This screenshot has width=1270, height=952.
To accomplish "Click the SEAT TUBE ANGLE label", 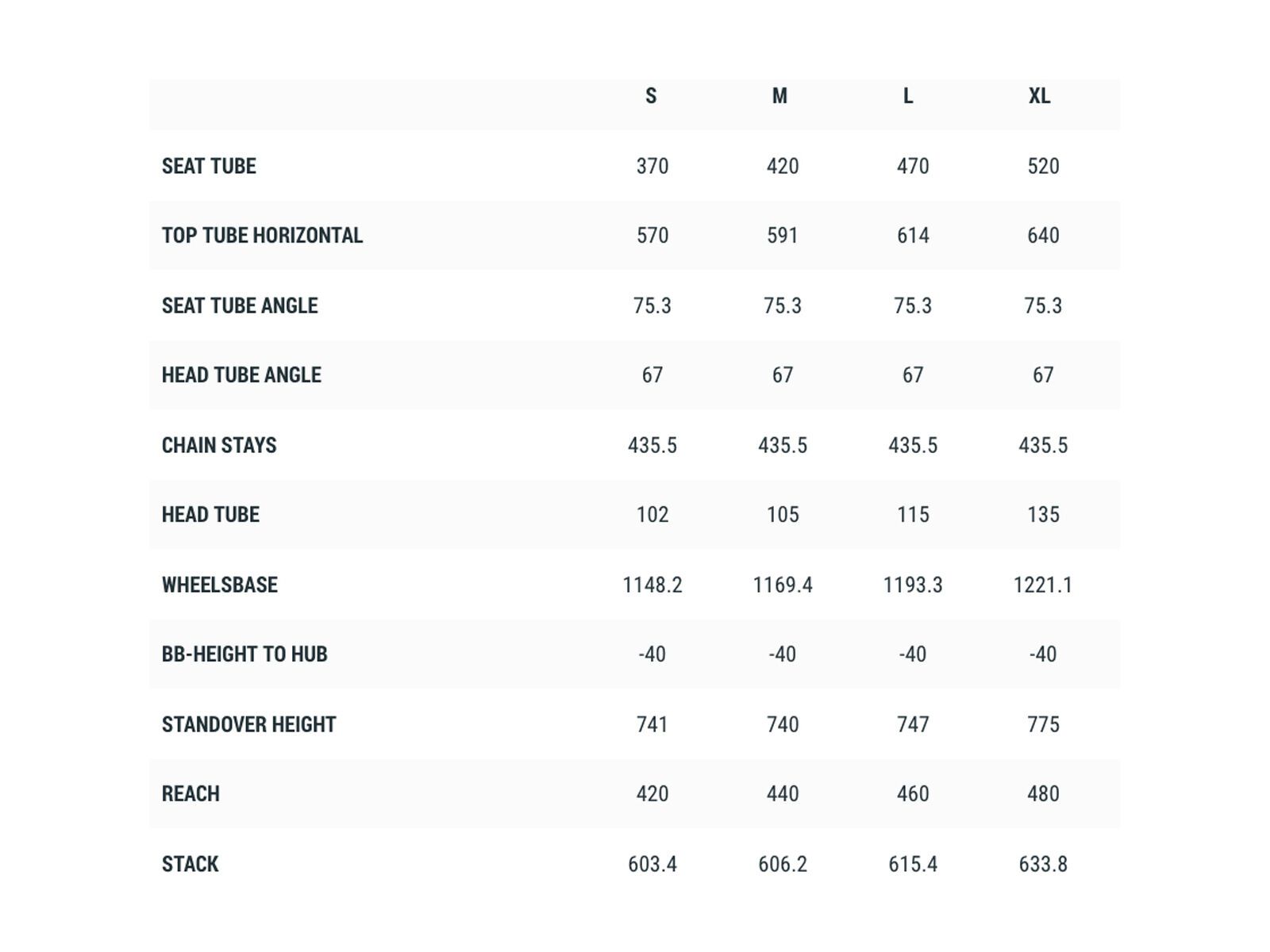I will point(240,305).
